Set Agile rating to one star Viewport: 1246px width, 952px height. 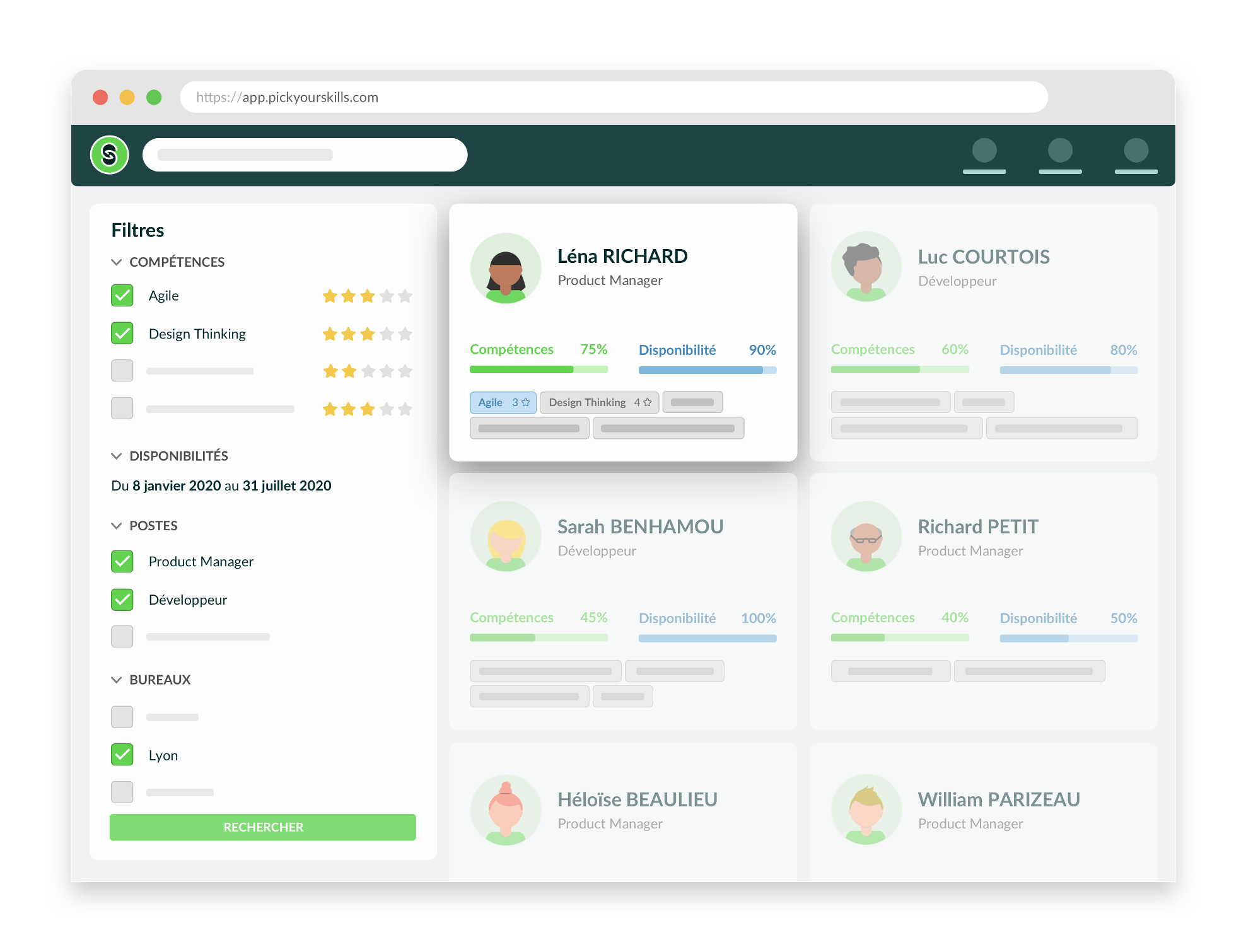click(x=330, y=296)
